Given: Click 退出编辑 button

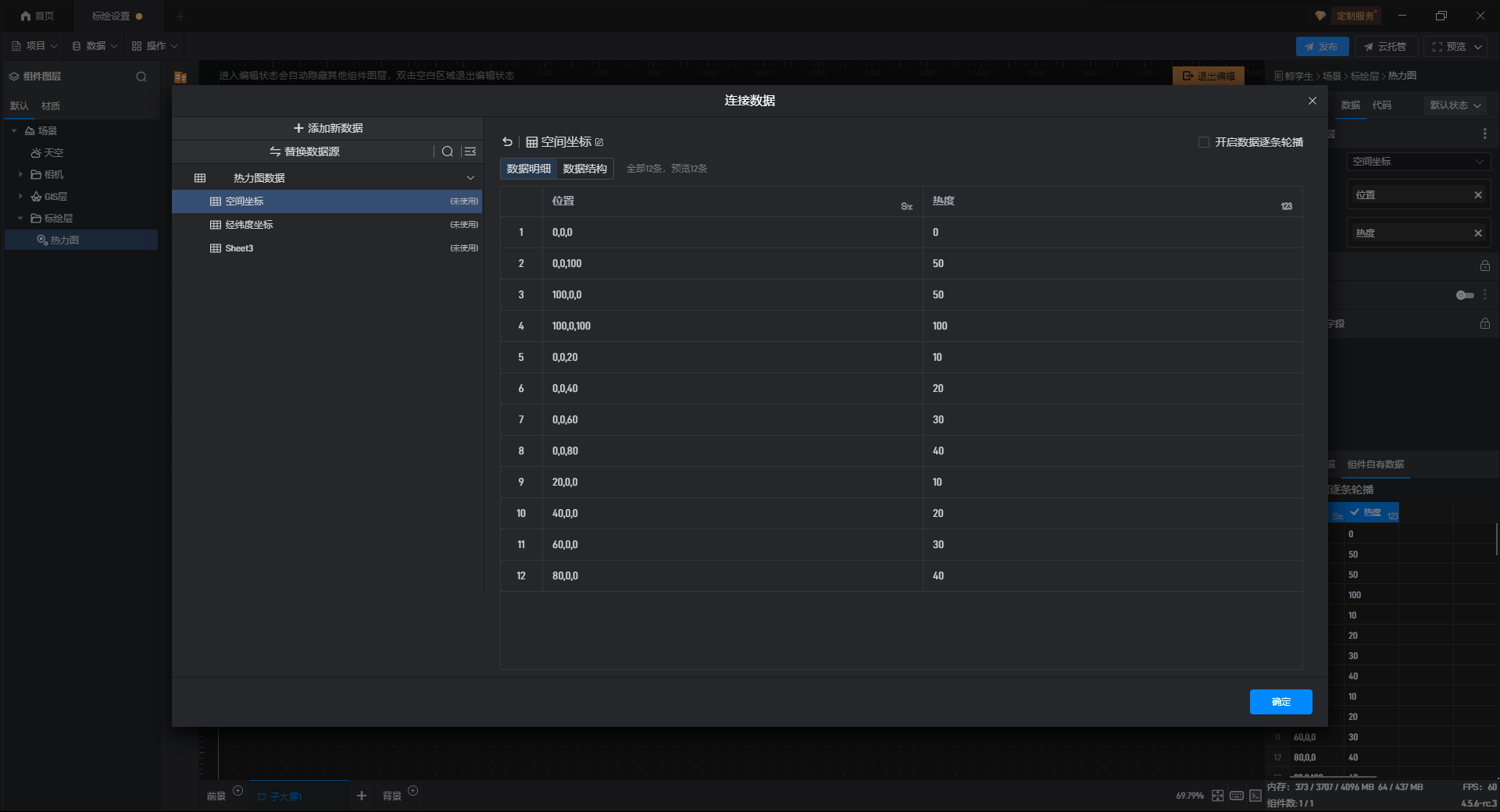Looking at the screenshot, I should [1209, 76].
